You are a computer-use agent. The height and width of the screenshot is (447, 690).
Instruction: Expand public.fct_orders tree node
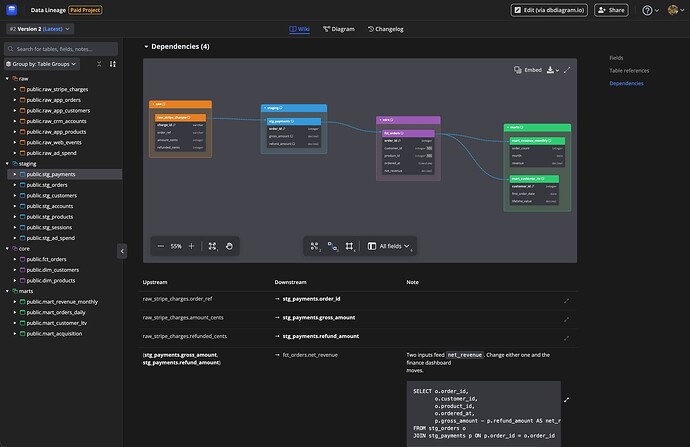click(15, 259)
